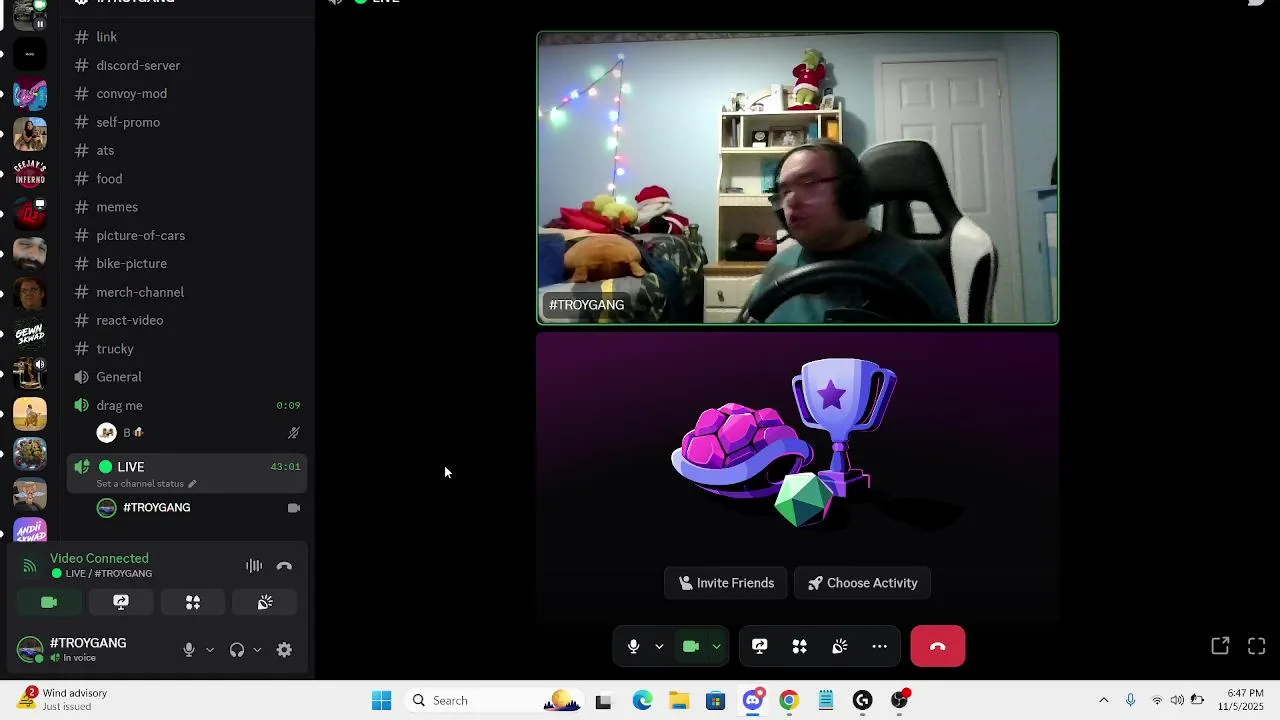Start an activity from Video Connected panel
This screenshot has width=1280, height=720.
(x=193, y=602)
